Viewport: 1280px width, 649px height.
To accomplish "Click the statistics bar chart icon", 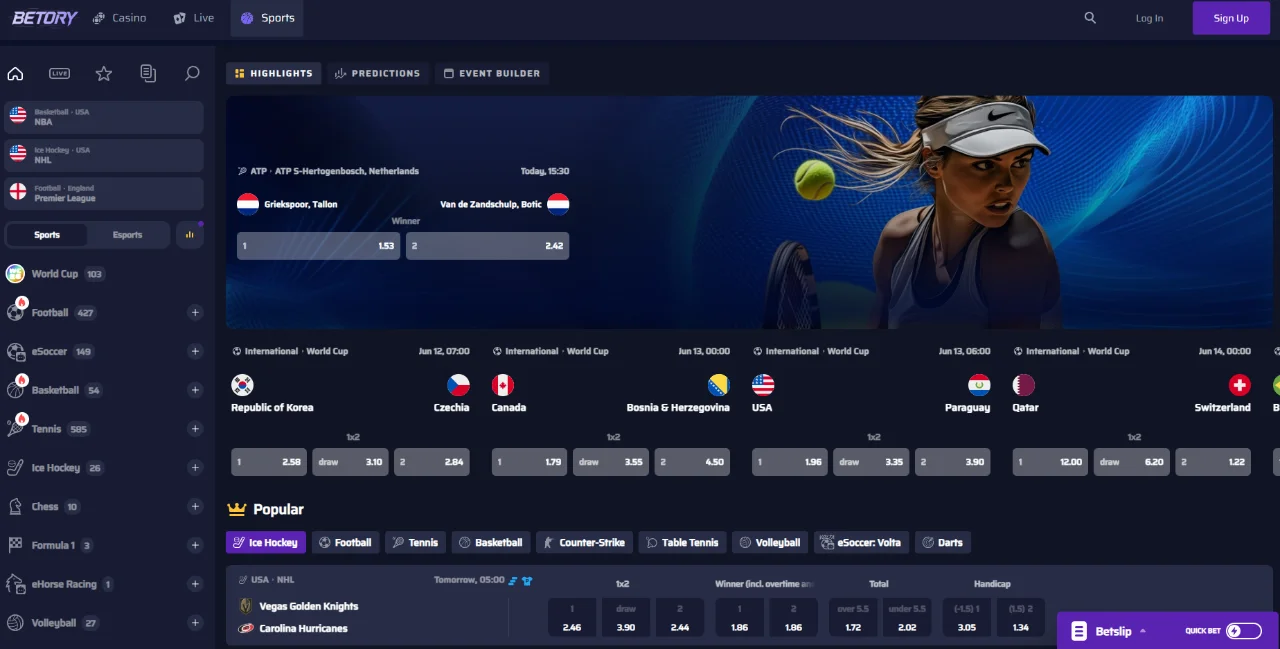I will (190, 235).
